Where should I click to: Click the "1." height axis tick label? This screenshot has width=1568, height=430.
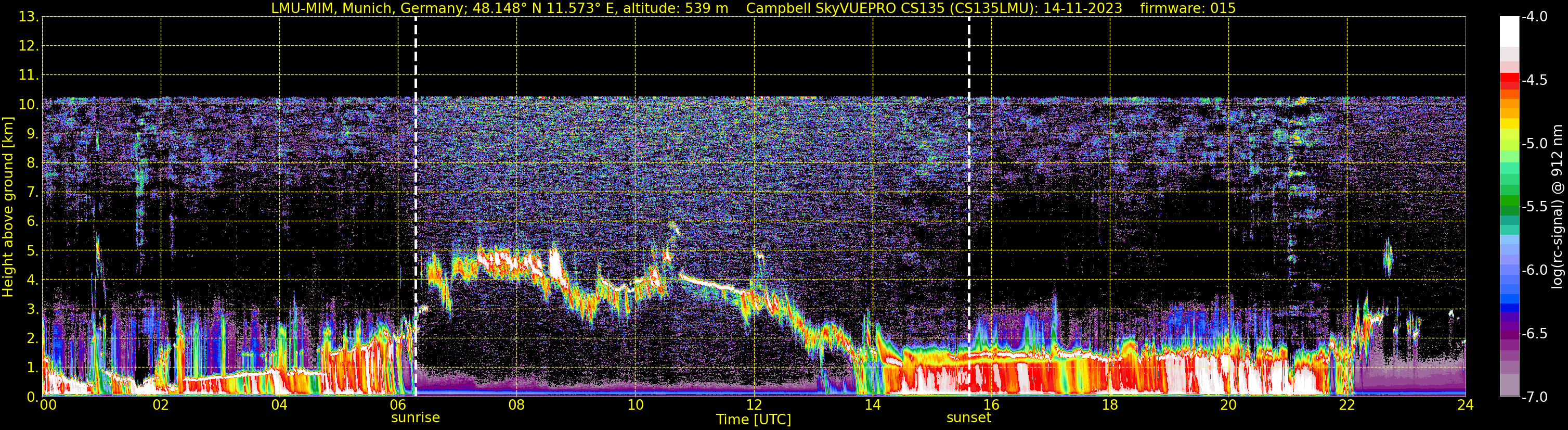click(x=32, y=368)
